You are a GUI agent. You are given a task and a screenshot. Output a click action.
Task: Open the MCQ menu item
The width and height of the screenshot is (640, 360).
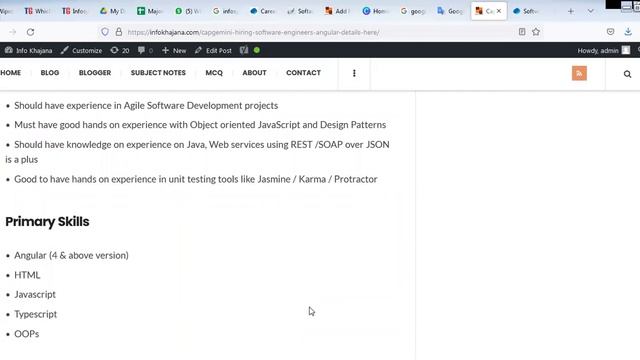coord(214,73)
